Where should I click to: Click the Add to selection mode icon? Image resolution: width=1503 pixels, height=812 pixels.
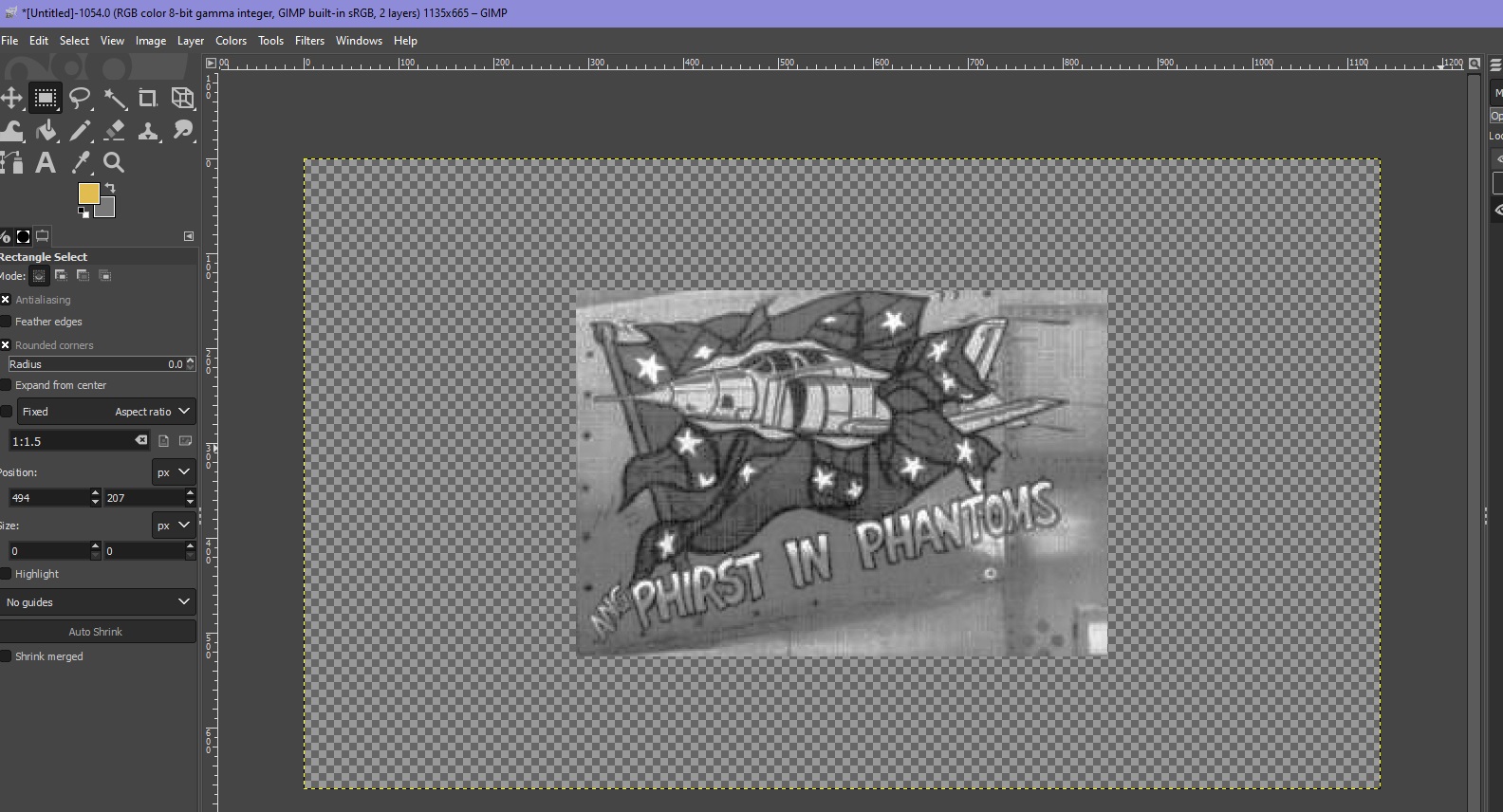61,276
